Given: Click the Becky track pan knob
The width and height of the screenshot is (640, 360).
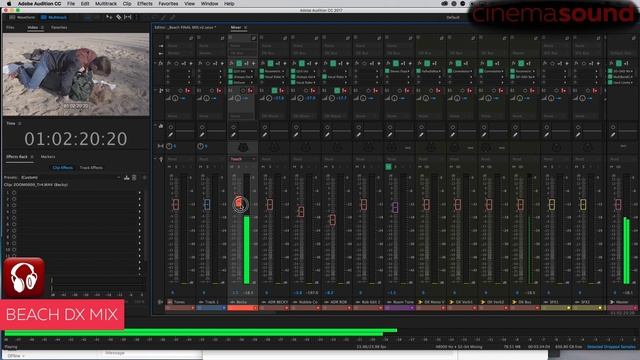Looking at the screenshot, I should tap(243, 147).
